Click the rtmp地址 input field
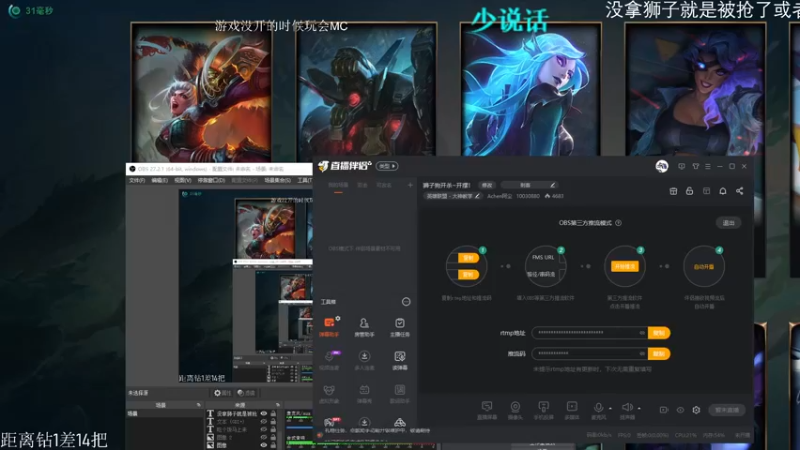 click(590, 333)
